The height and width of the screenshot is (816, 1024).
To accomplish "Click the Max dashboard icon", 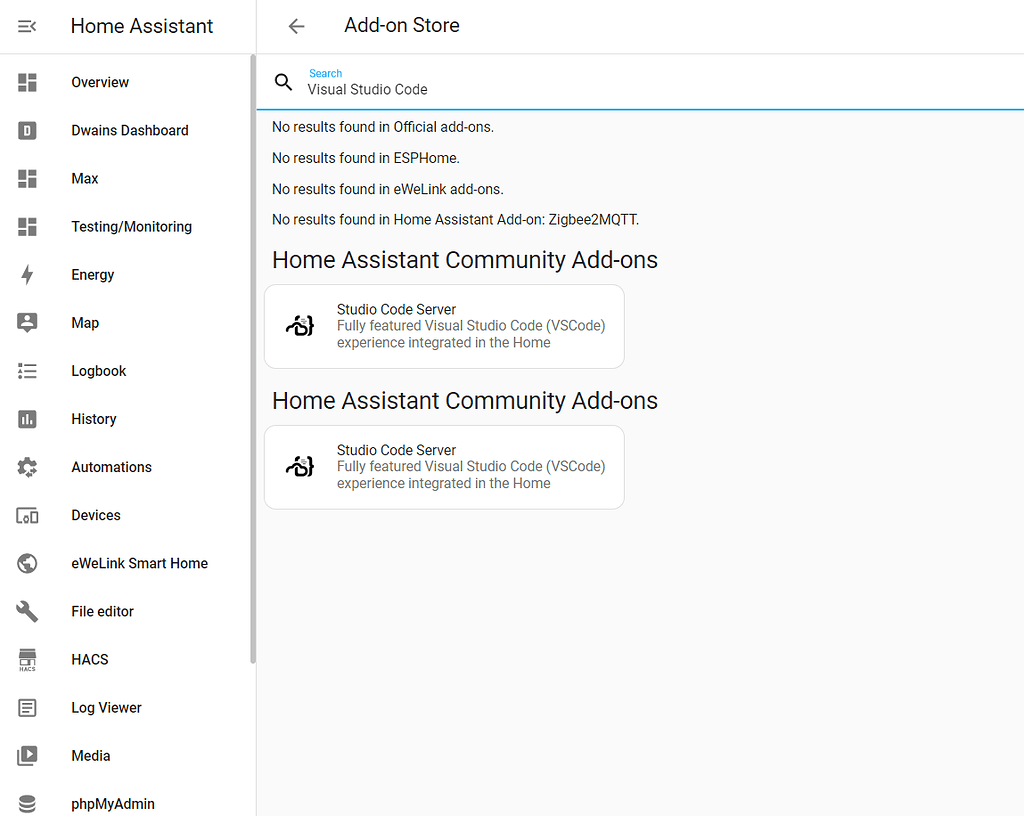I will 27,179.
